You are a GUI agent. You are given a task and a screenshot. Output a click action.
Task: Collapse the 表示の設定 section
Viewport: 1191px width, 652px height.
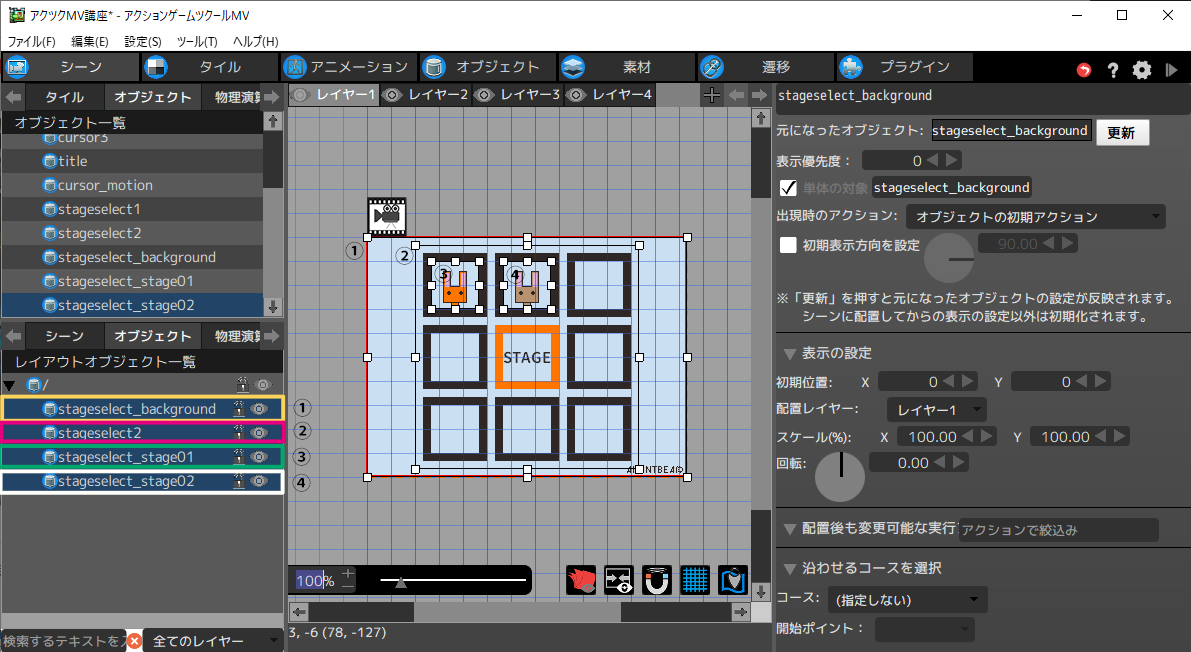coord(790,353)
